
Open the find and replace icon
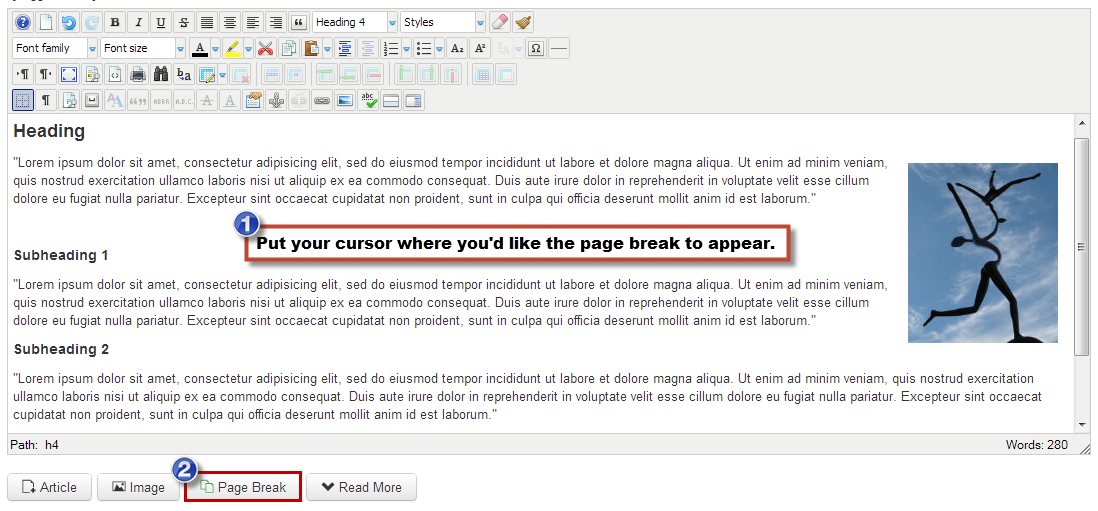point(184,74)
